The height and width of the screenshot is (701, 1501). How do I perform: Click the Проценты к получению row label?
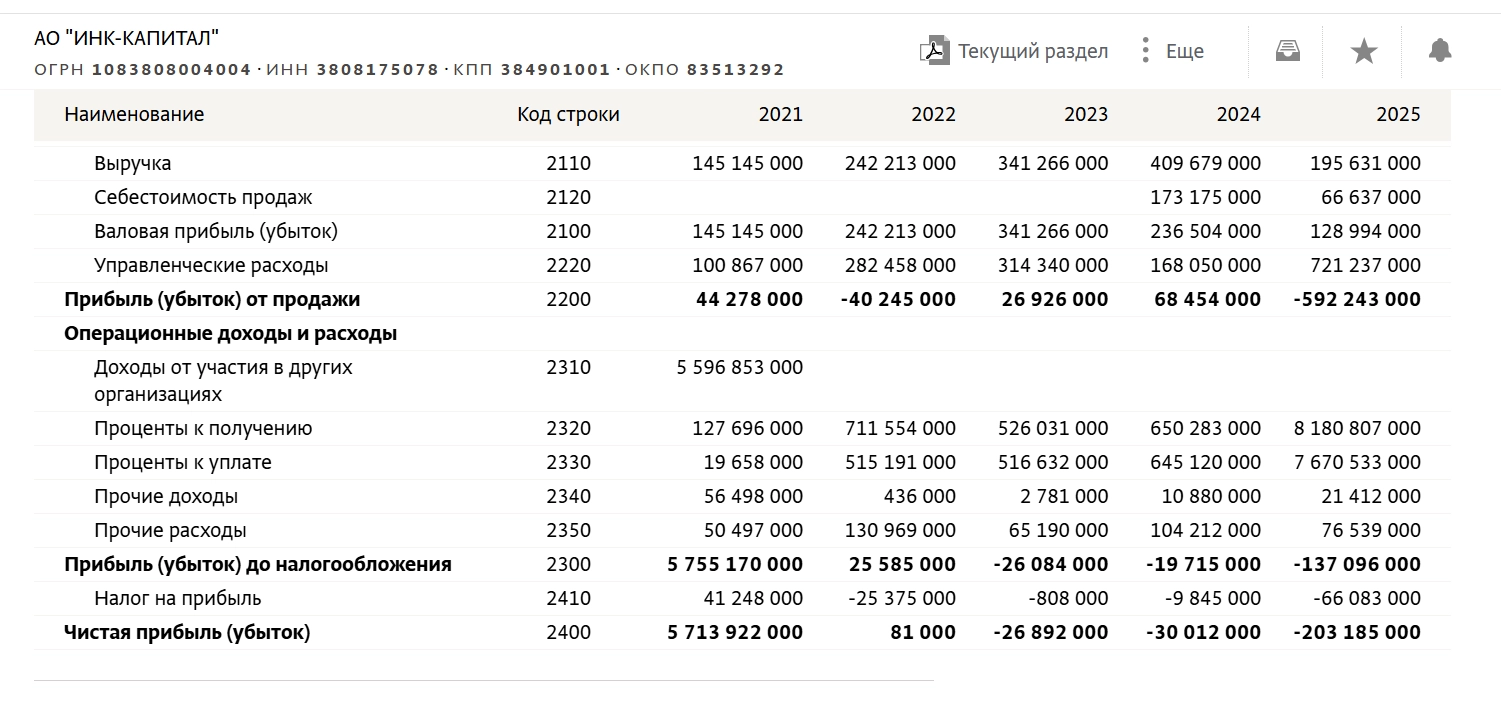point(203,428)
